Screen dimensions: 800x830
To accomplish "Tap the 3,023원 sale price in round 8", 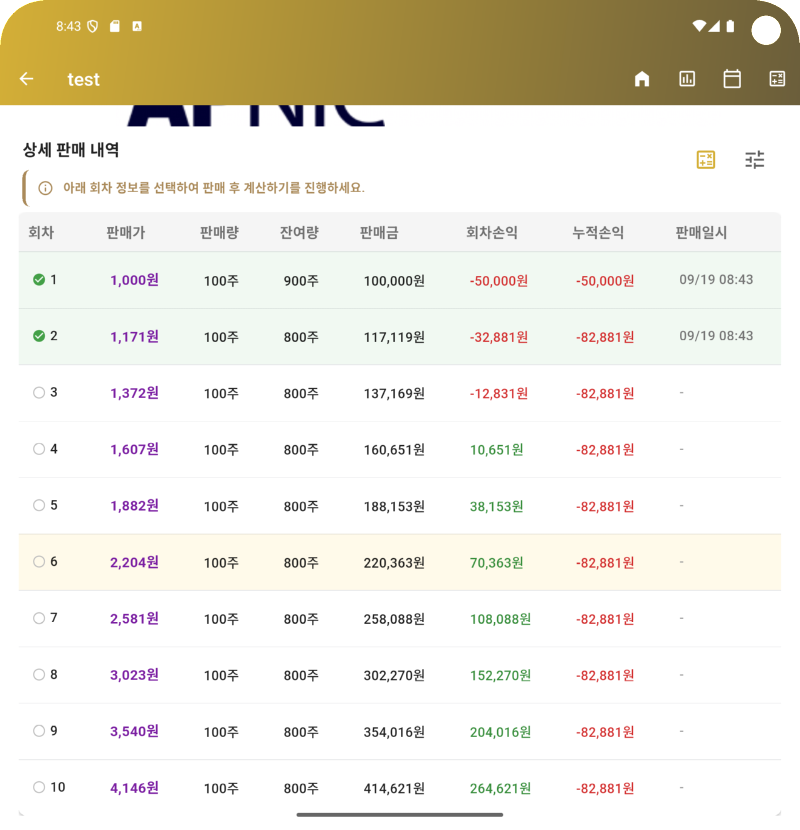I will (x=134, y=675).
